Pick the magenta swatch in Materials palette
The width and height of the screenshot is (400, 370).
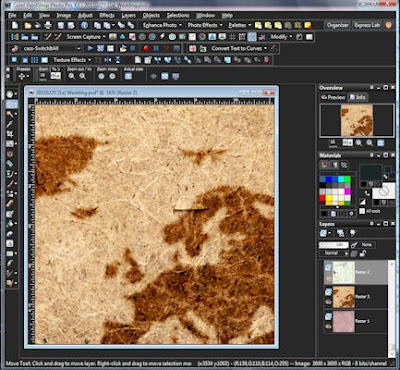click(x=347, y=191)
